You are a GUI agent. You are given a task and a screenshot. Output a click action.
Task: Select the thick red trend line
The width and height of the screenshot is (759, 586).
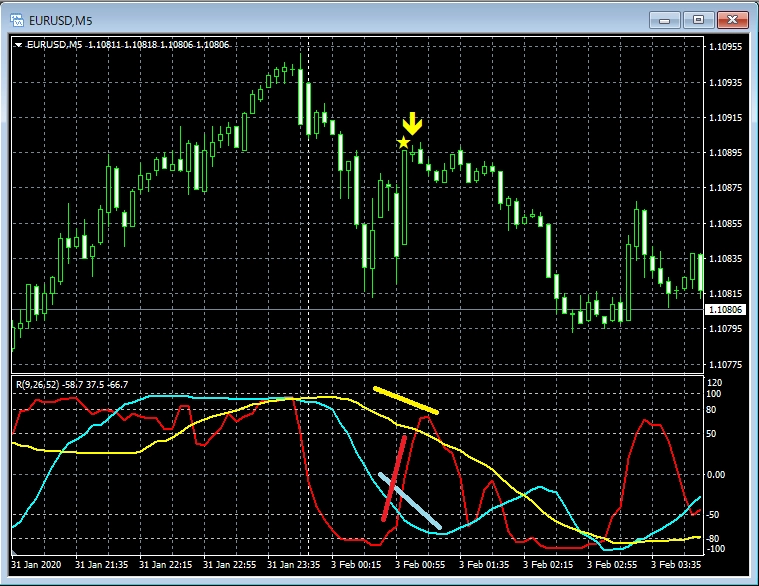coord(394,478)
